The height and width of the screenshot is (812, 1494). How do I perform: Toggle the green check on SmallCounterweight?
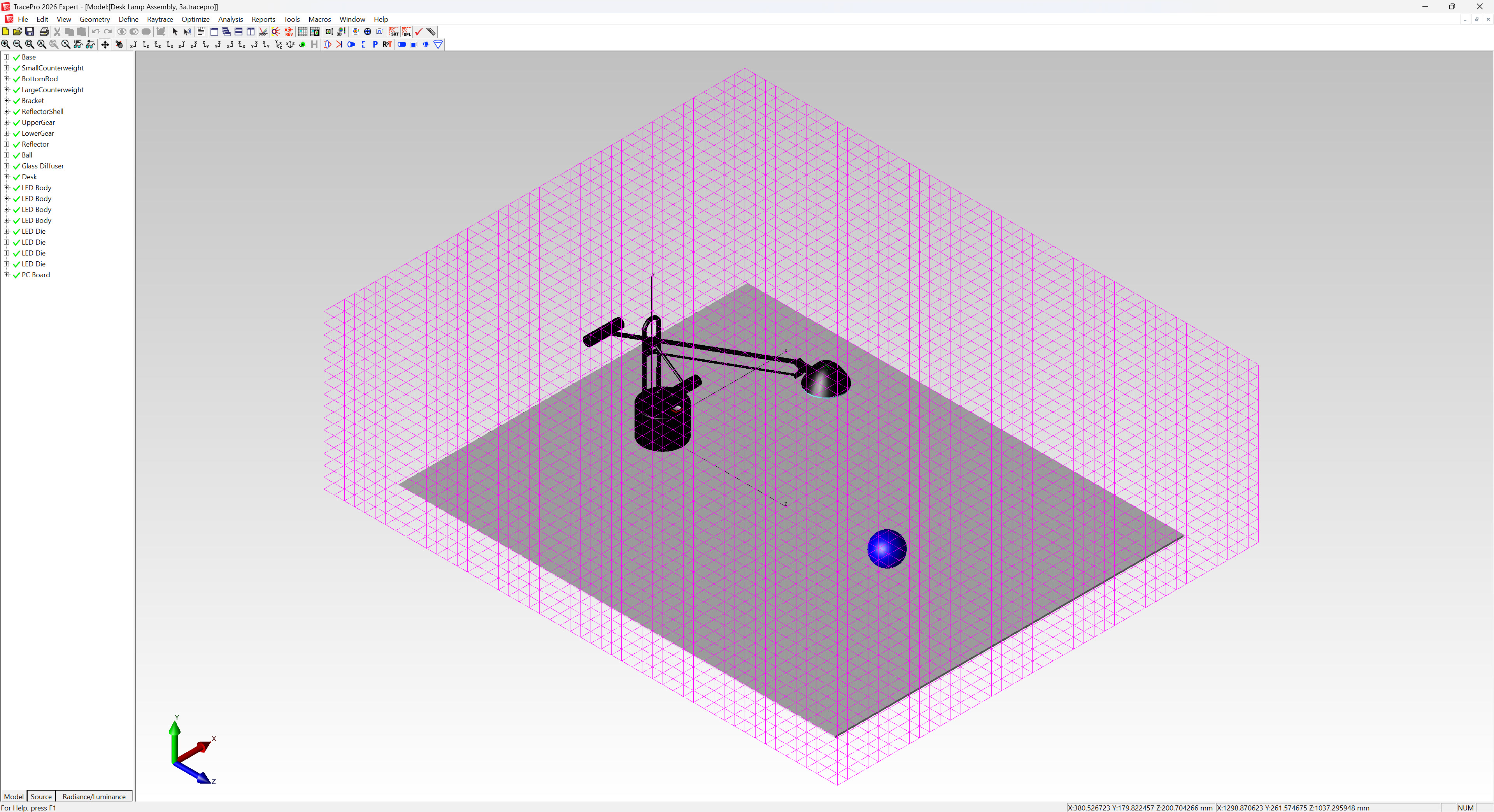click(16, 68)
